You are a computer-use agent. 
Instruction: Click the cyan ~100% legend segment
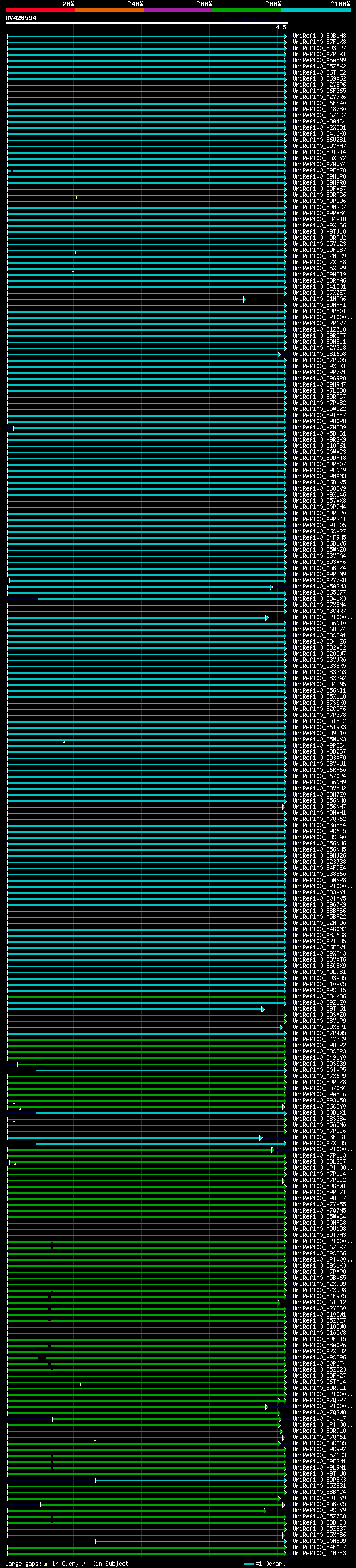pos(317,10)
